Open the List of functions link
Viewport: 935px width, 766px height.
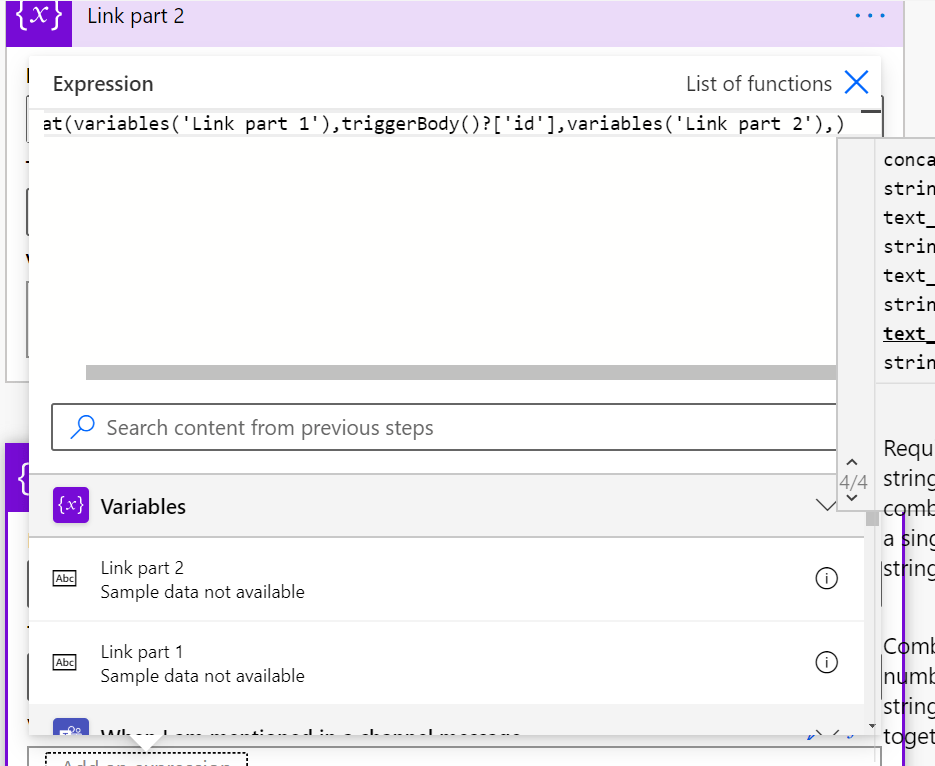(758, 84)
